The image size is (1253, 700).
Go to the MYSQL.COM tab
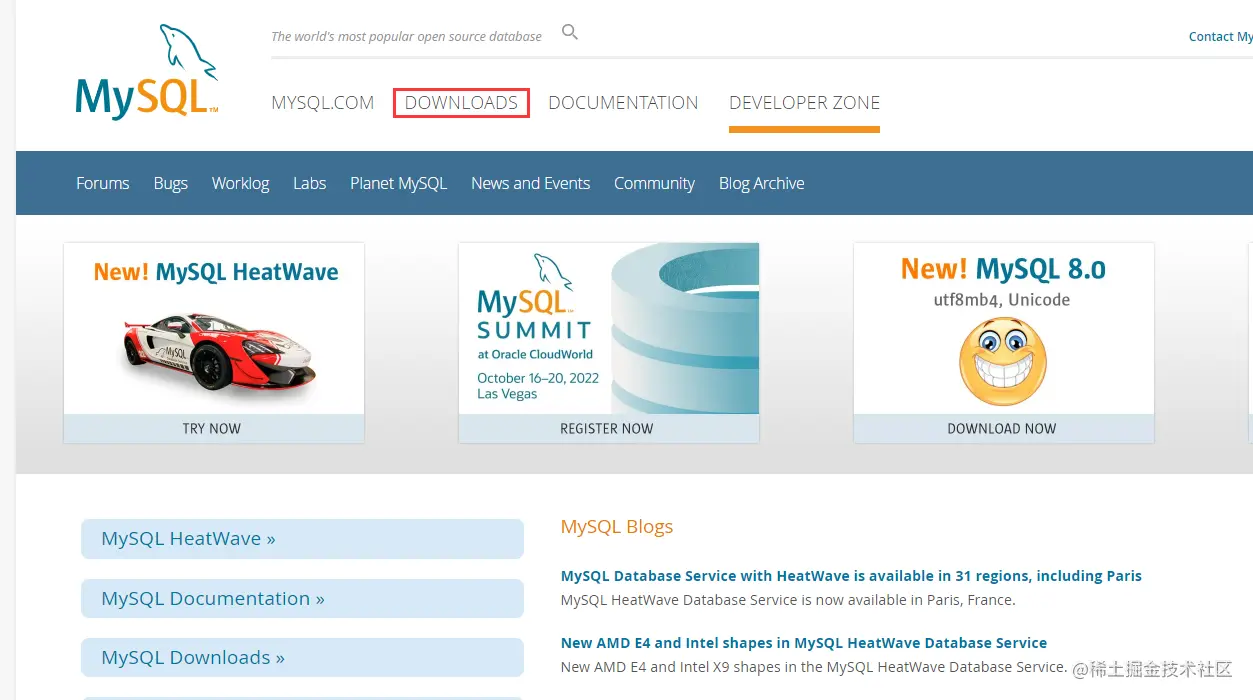pos(322,103)
